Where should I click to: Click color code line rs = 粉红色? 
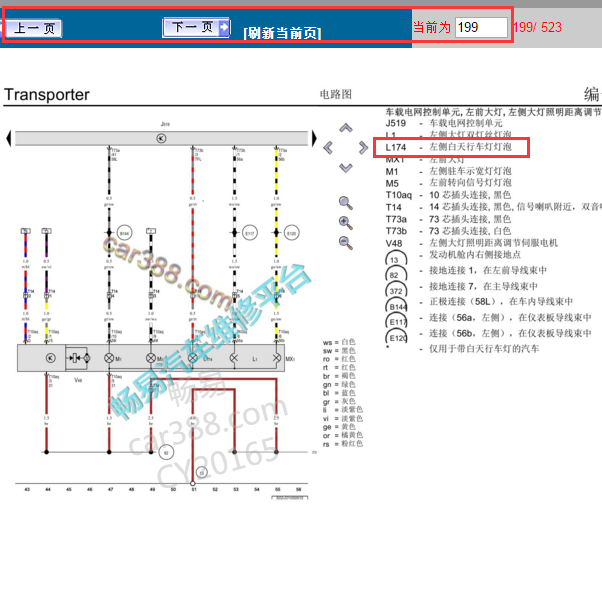click(x=342, y=443)
